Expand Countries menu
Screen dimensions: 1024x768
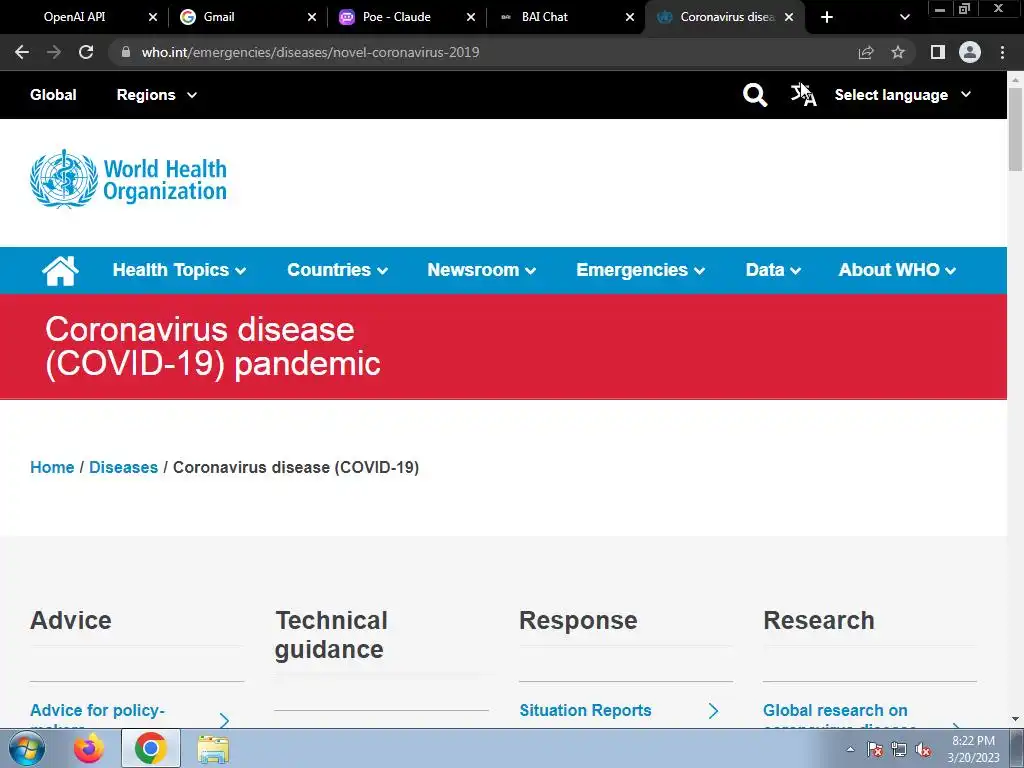(337, 270)
